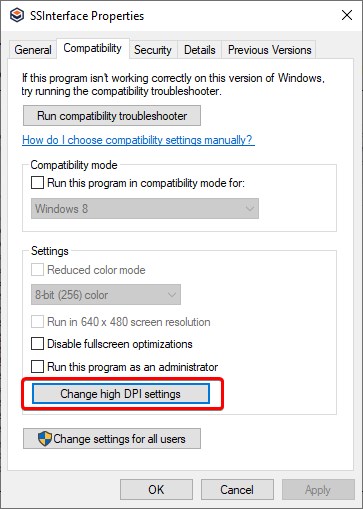Screen dimensions: 363x509
Task: Check Disable fullscreen optimizations
Action: coord(37,344)
